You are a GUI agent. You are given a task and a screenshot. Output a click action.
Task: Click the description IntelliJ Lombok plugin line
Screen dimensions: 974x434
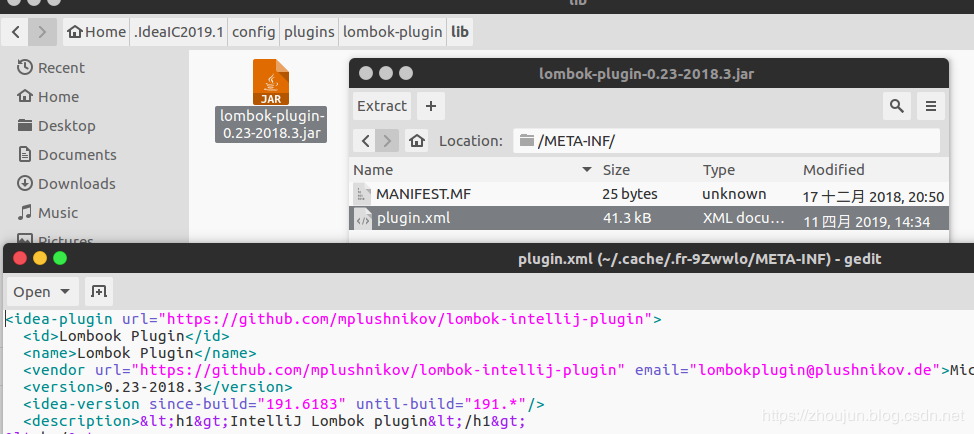275,421
